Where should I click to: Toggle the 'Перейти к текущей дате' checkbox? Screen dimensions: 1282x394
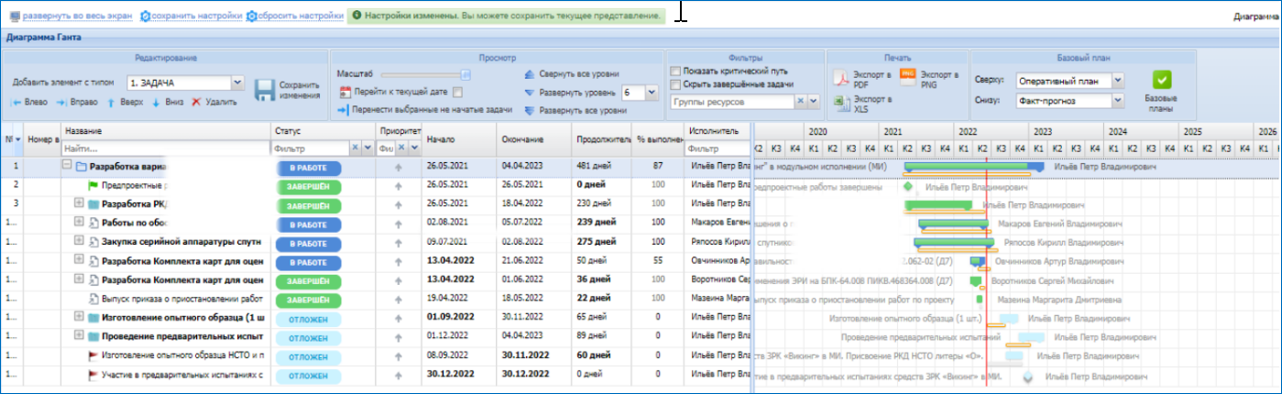[x=457, y=92]
